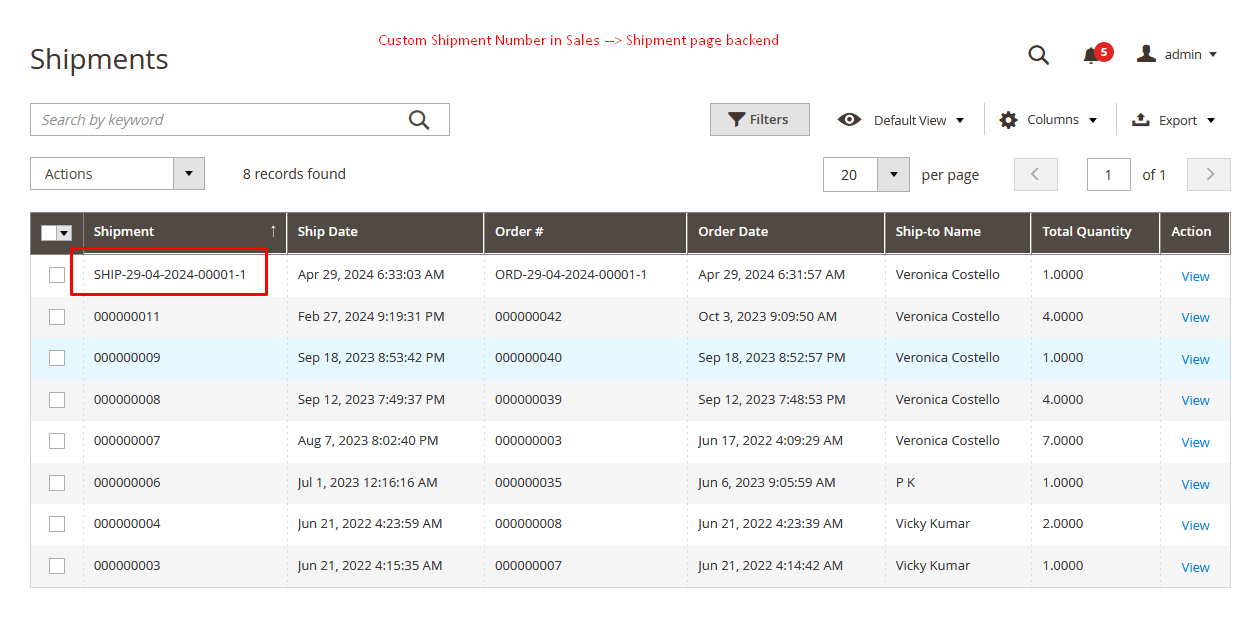Open the notifications bell icon
The image size is (1248, 619).
pos(1091,56)
